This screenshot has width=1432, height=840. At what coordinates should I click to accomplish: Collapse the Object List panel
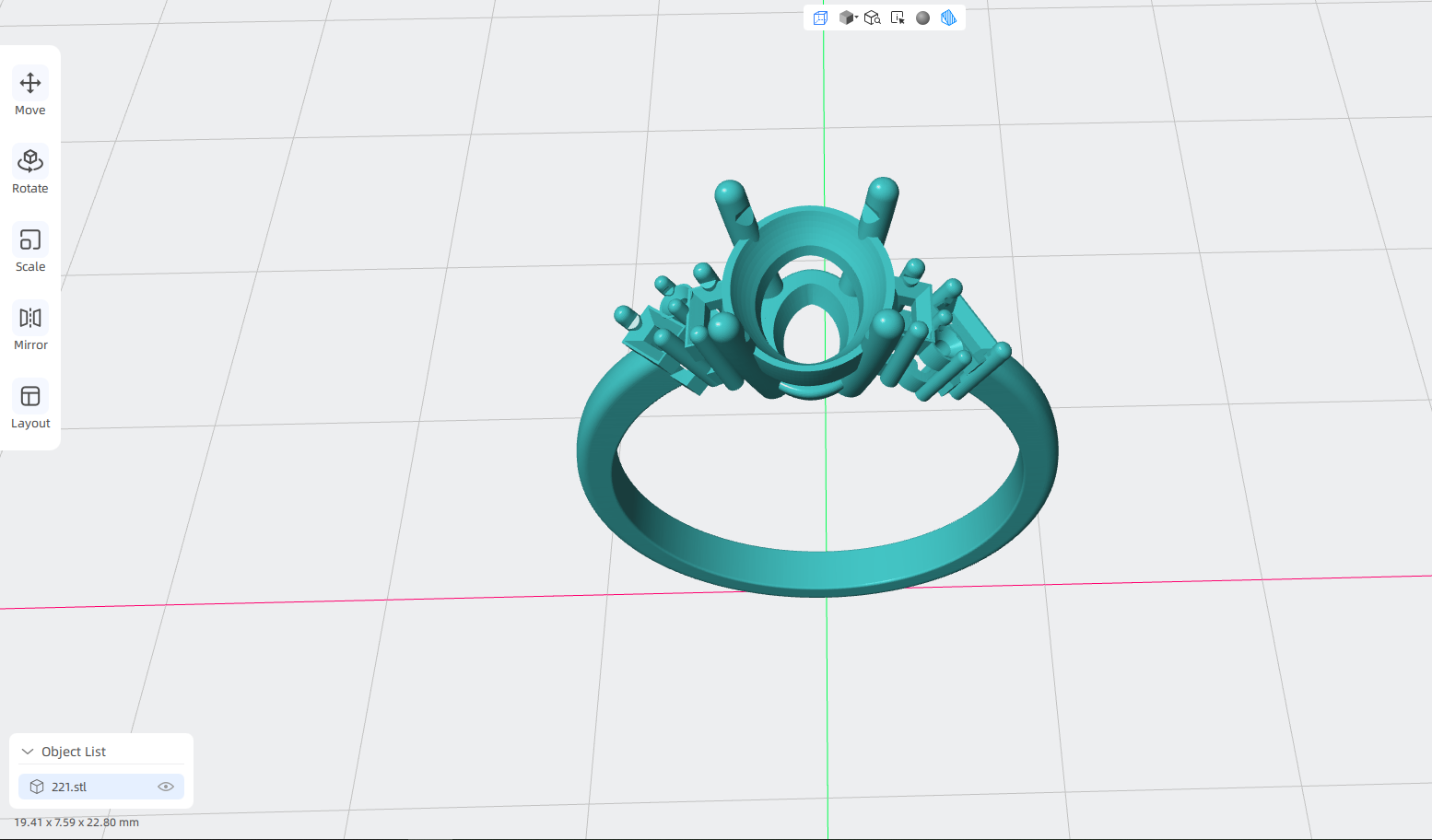(28, 752)
